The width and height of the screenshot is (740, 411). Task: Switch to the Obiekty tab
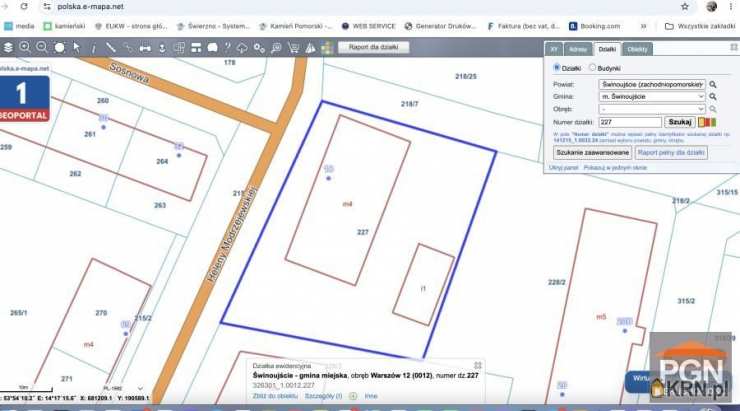click(637, 49)
